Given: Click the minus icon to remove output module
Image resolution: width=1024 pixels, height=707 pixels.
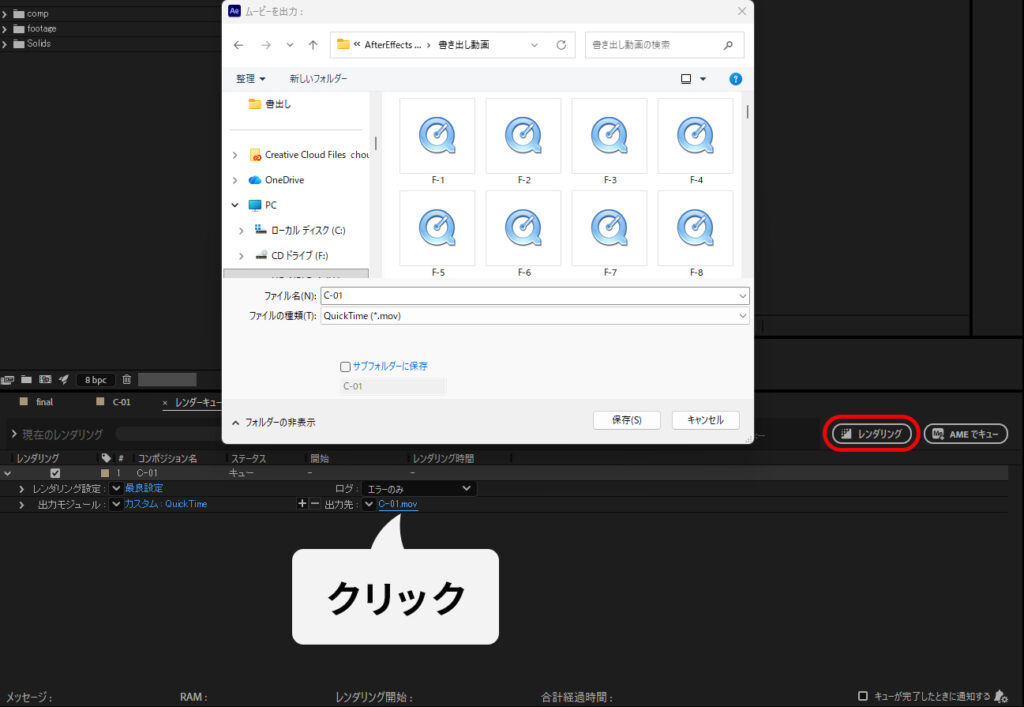Looking at the screenshot, I should click(314, 504).
